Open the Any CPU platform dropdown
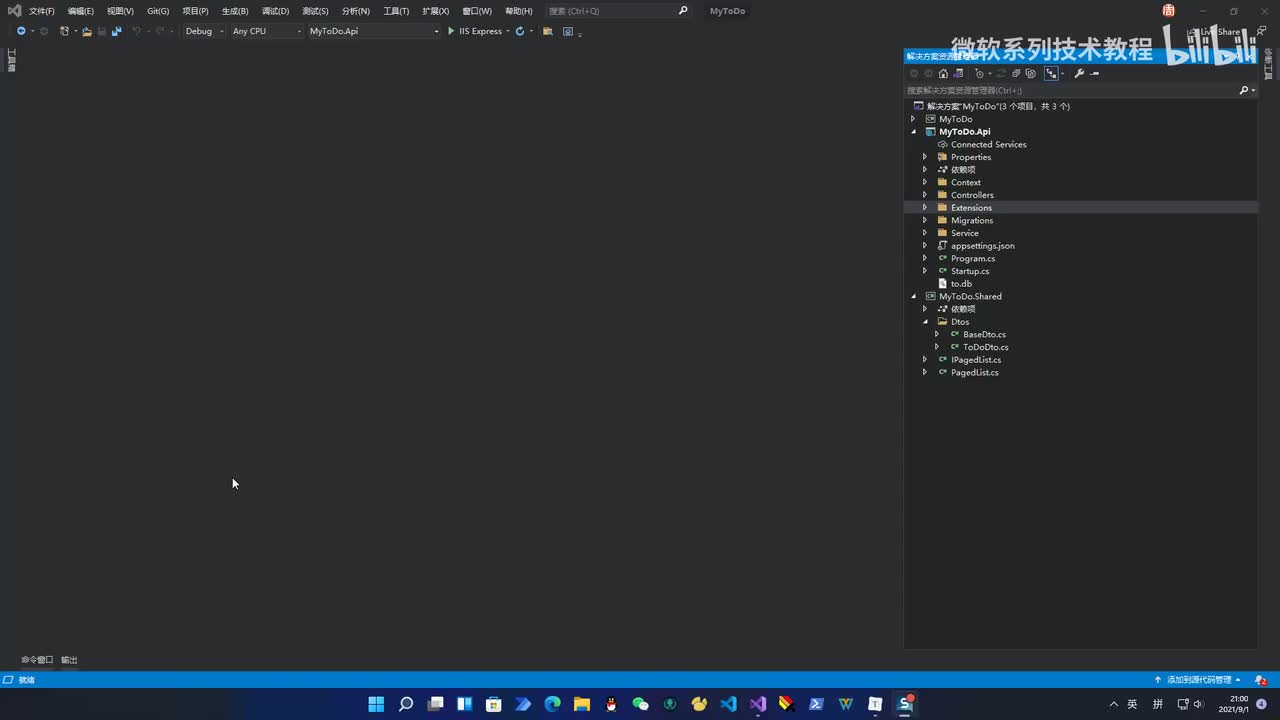Viewport: 1280px width, 720px height. pyautogui.click(x=266, y=31)
